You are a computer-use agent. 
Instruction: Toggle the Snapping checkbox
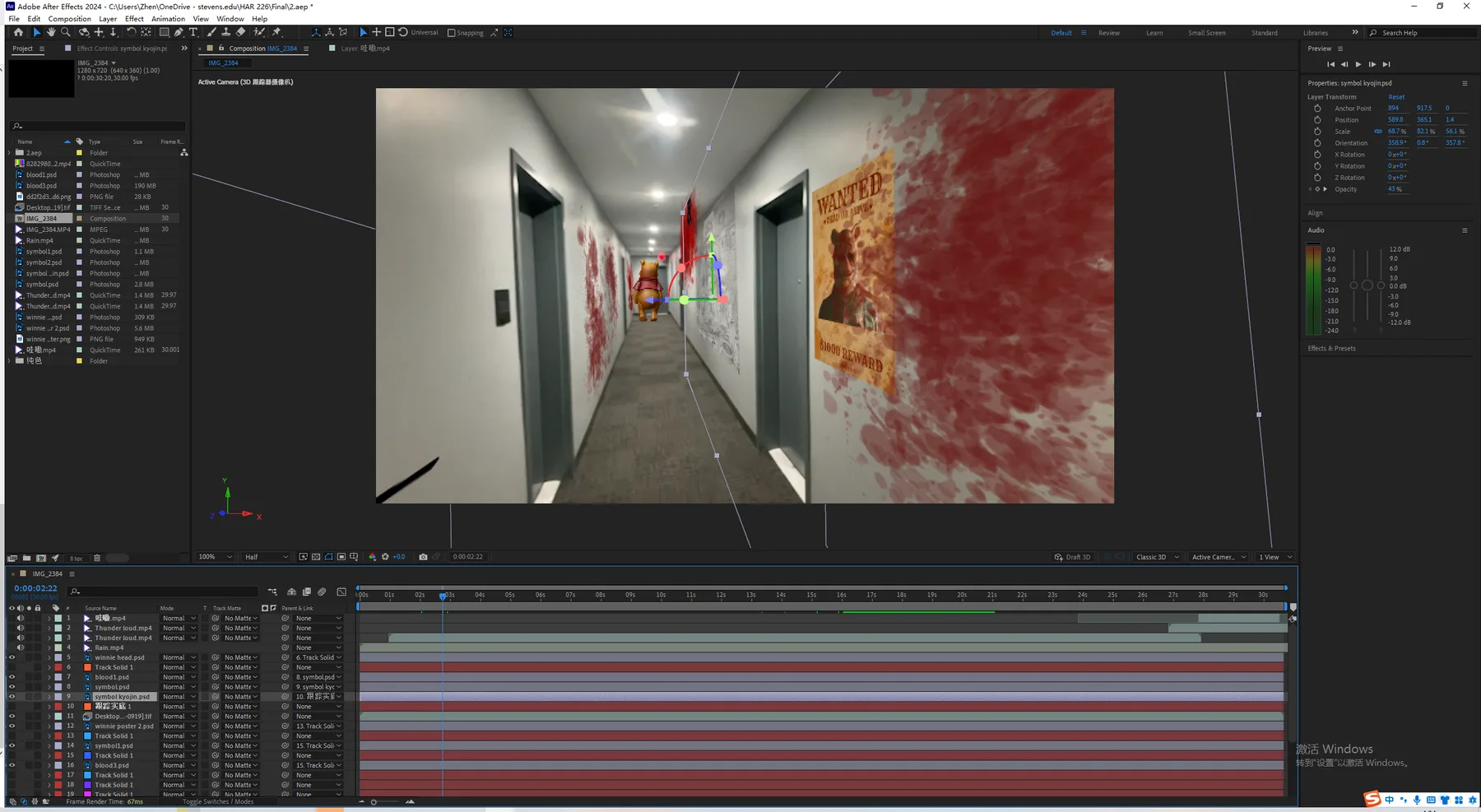451,33
